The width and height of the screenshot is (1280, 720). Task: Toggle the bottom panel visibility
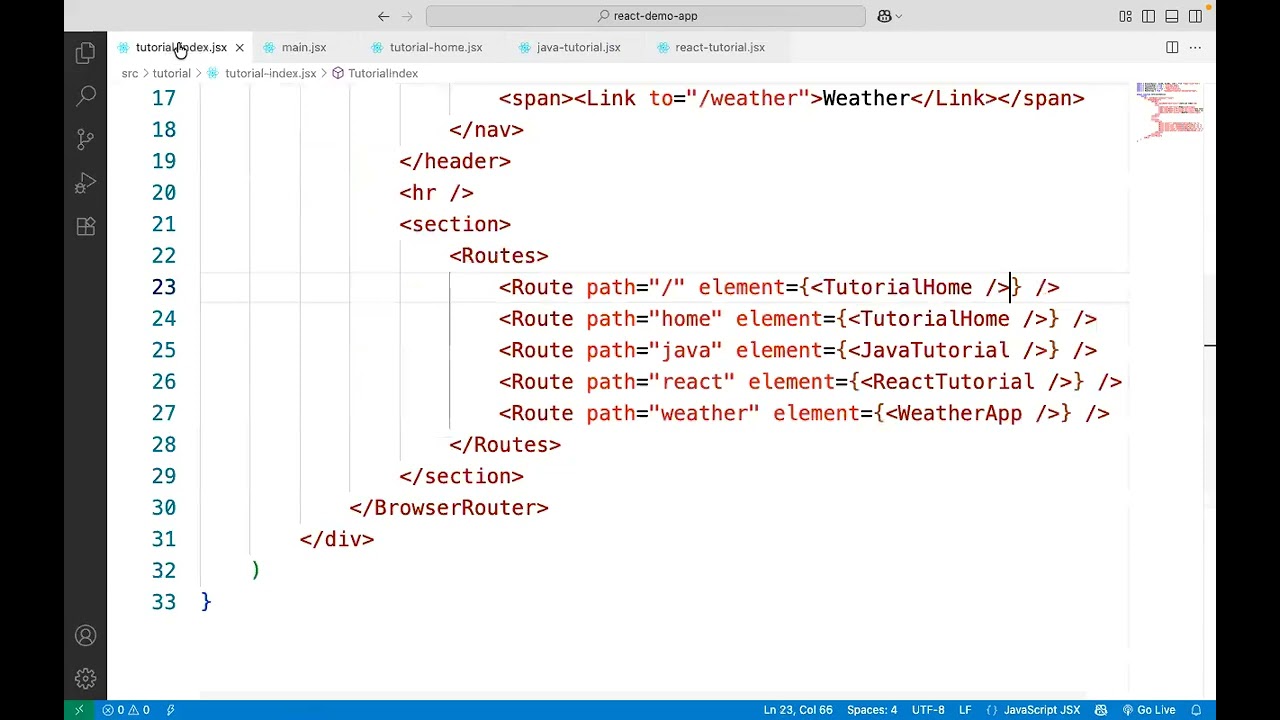tap(1172, 16)
